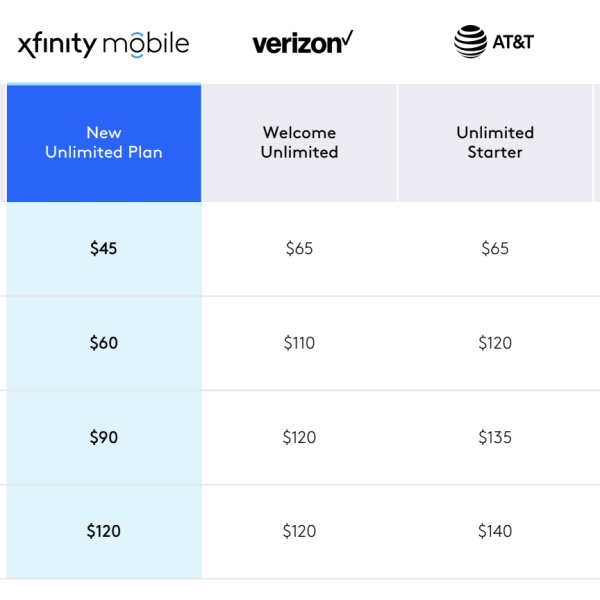Click Verizon's $120 price in third row
Screen dimensions: 600x600
pyautogui.click(x=299, y=437)
